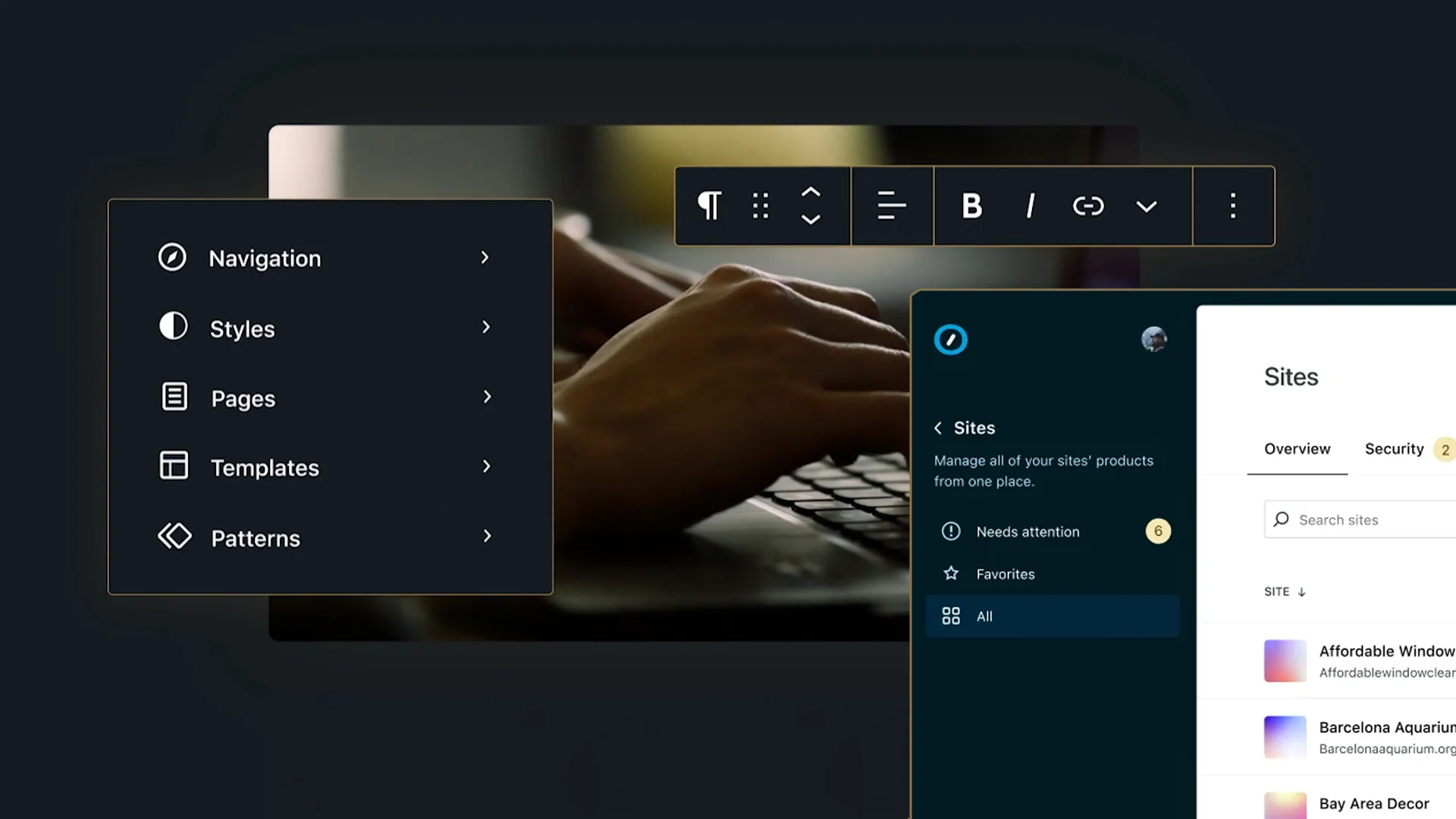1456x819 pixels.
Task: Click the Affordablewindowclean domain text
Action: 1387,673
